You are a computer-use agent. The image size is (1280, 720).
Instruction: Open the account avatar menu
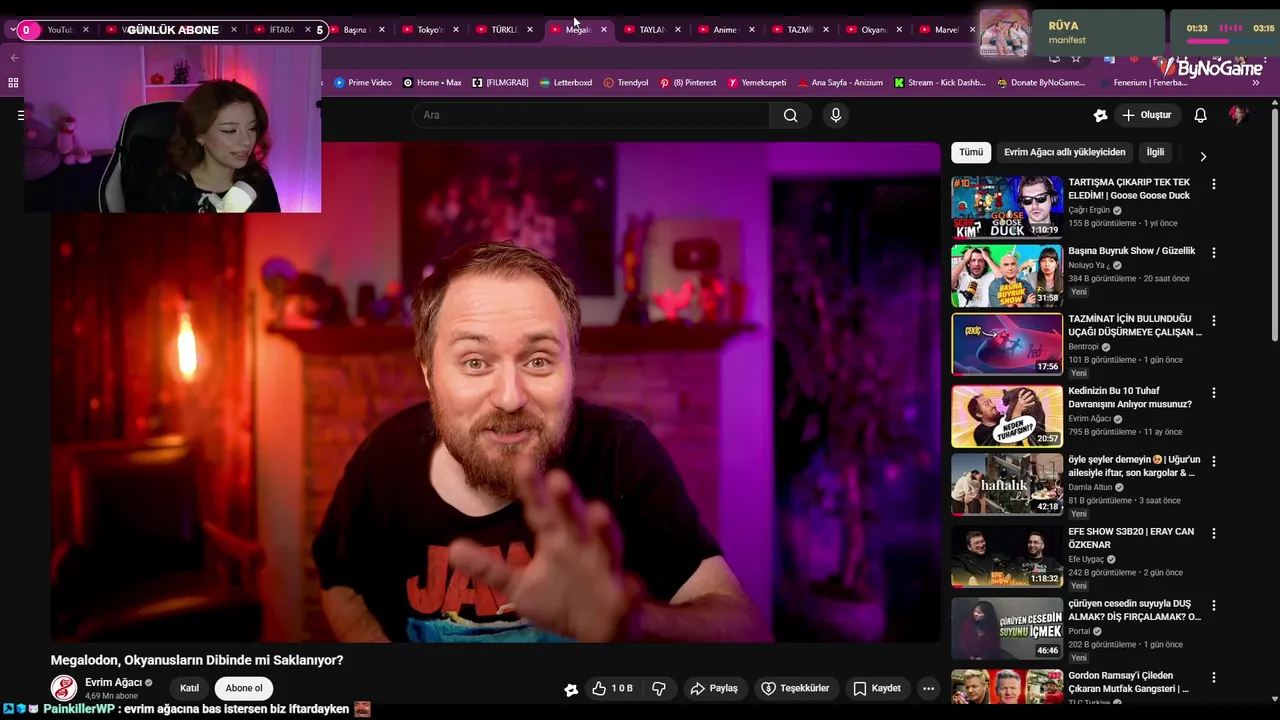tap(1238, 115)
